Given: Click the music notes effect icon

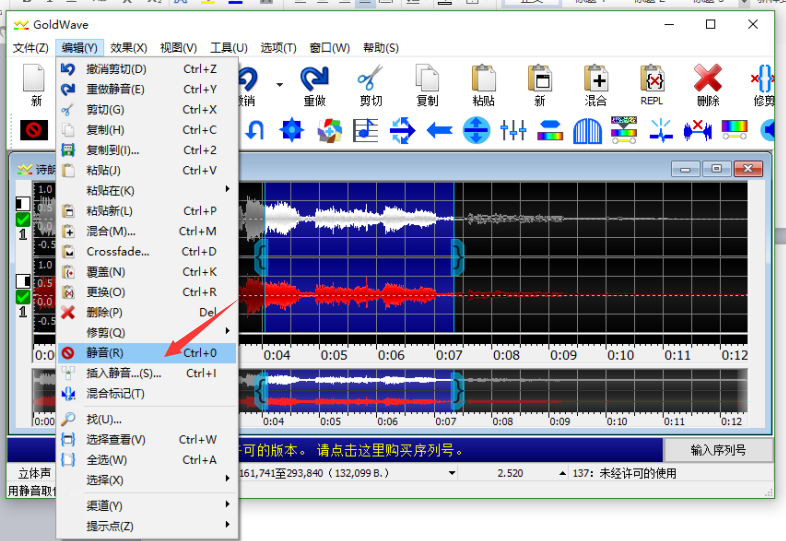Looking at the screenshot, I should (x=365, y=130).
